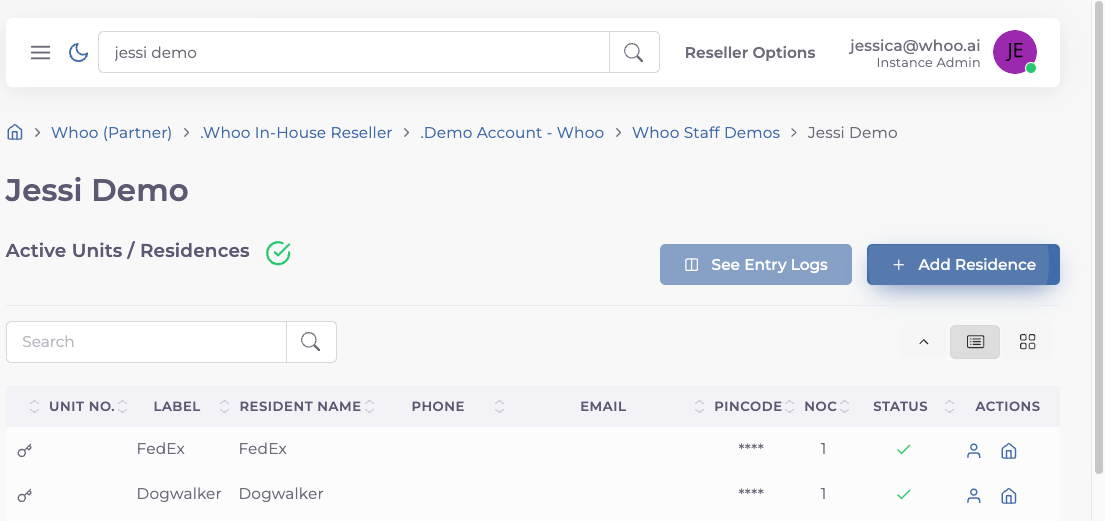
Task: Click FedEx resident name cell
Action: (x=263, y=448)
